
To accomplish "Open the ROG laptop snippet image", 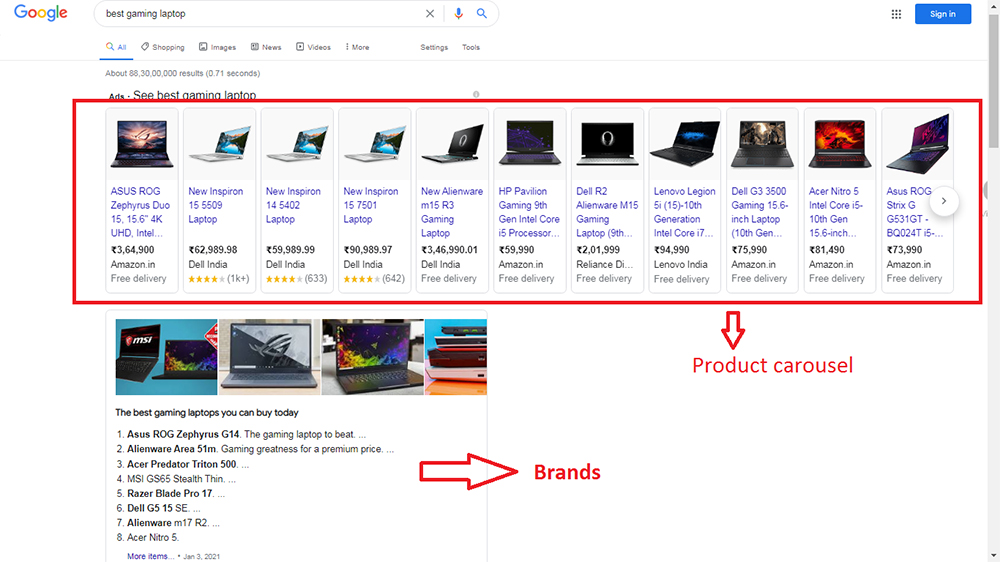I will pos(270,357).
